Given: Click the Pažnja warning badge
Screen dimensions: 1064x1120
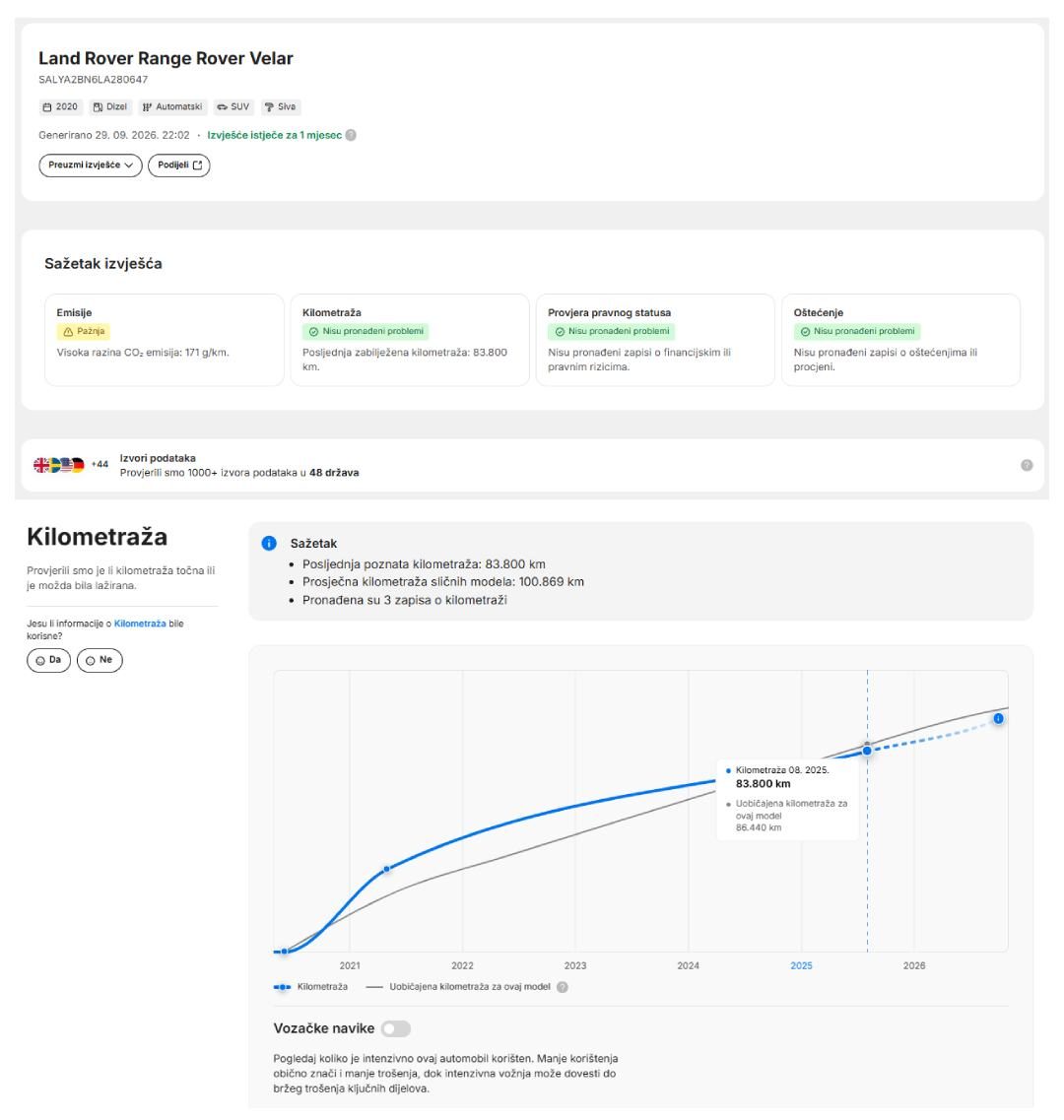Looking at the screenshot, I should click(84, 331).
